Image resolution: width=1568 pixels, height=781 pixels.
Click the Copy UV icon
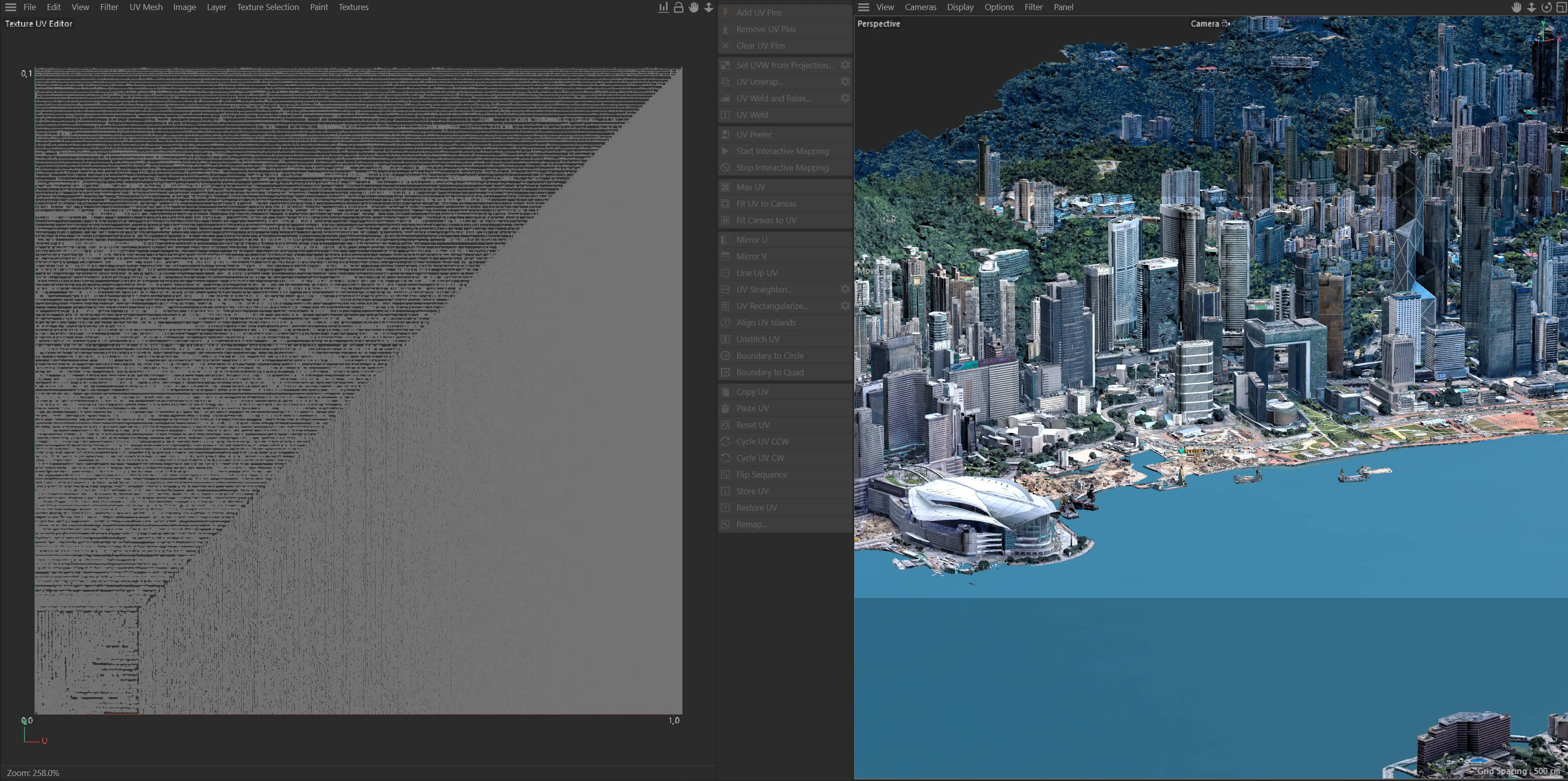click(x=726, y=392)
